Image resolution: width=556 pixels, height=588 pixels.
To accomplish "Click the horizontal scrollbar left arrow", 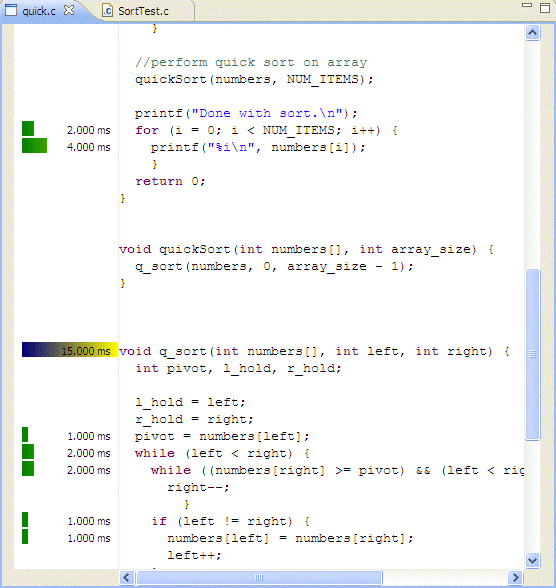I will (127, 578).
